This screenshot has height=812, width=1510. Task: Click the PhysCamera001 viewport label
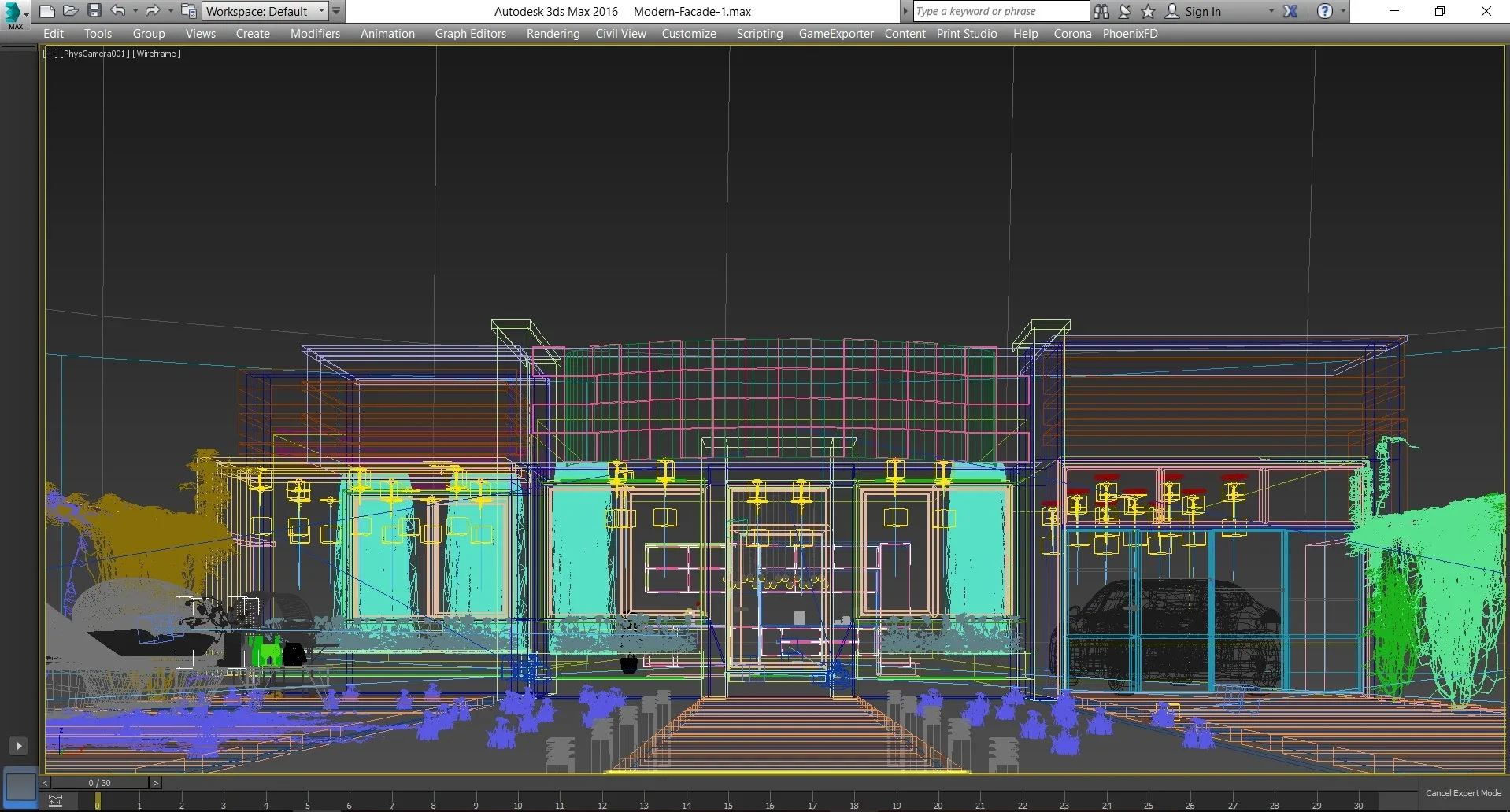click(x=94, y=54)
